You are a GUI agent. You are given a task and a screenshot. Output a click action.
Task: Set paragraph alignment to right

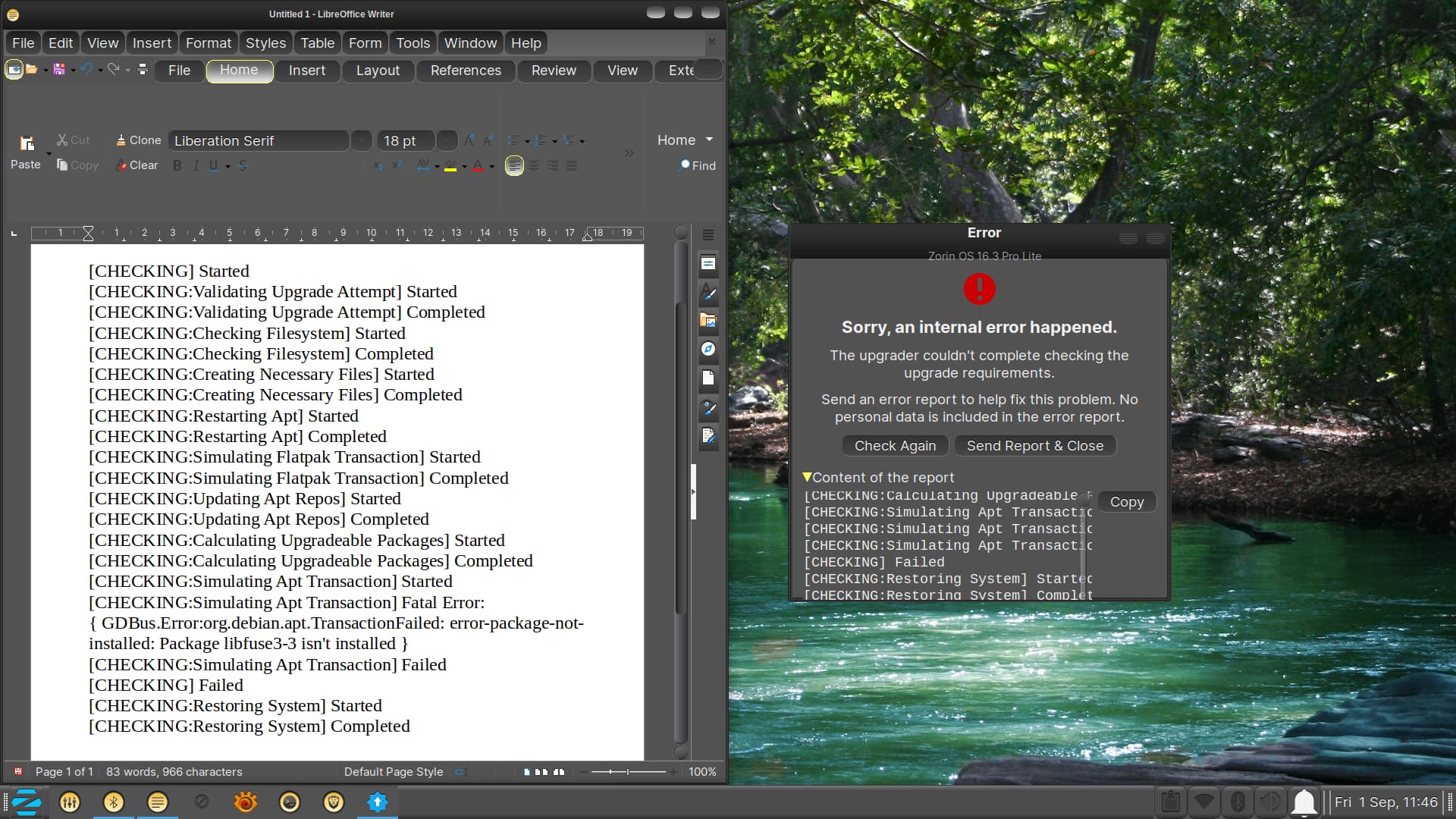(x=553, y=165)
